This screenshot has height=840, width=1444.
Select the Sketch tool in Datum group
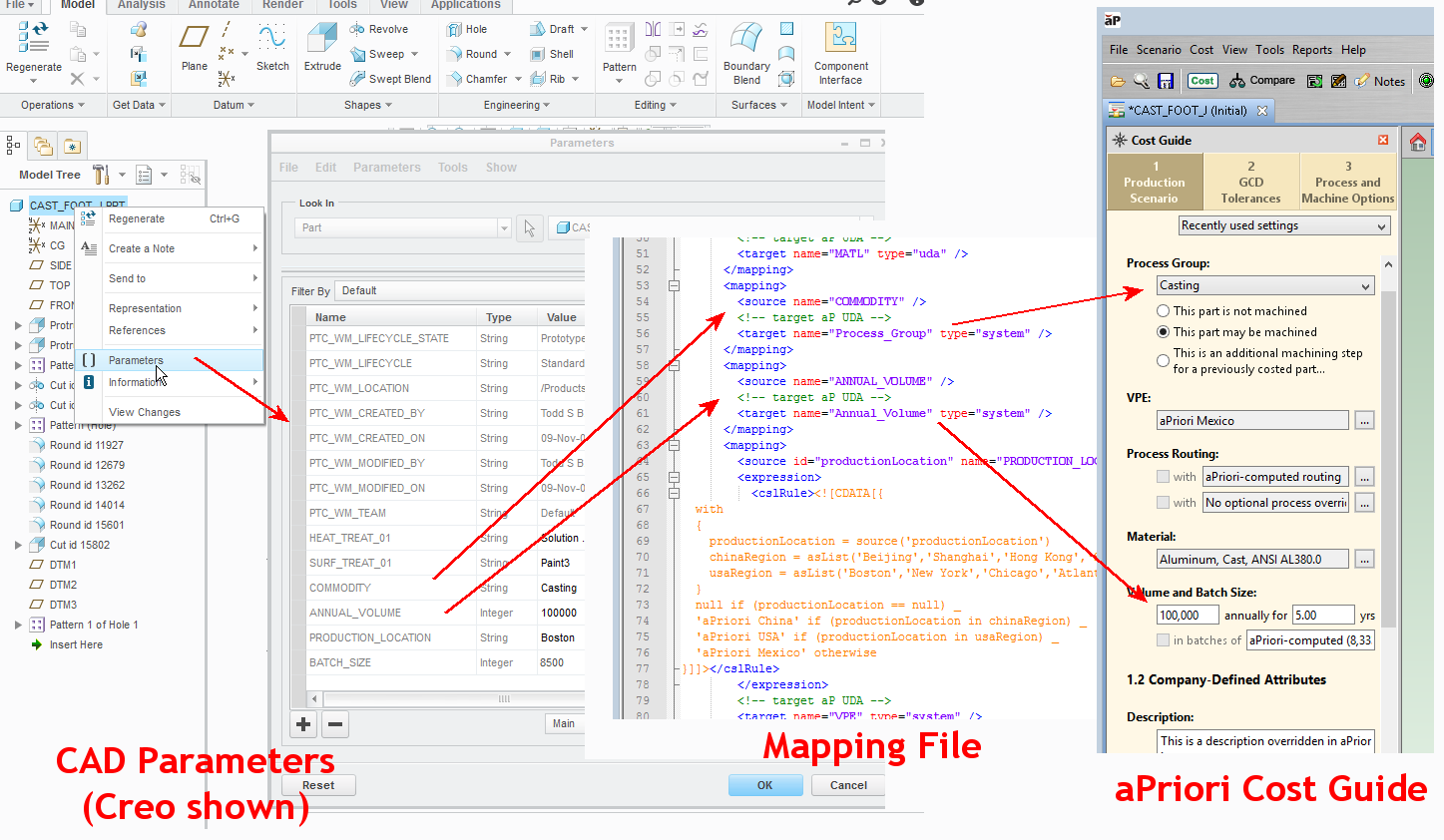pyautogui.click(x=272, y=45)
